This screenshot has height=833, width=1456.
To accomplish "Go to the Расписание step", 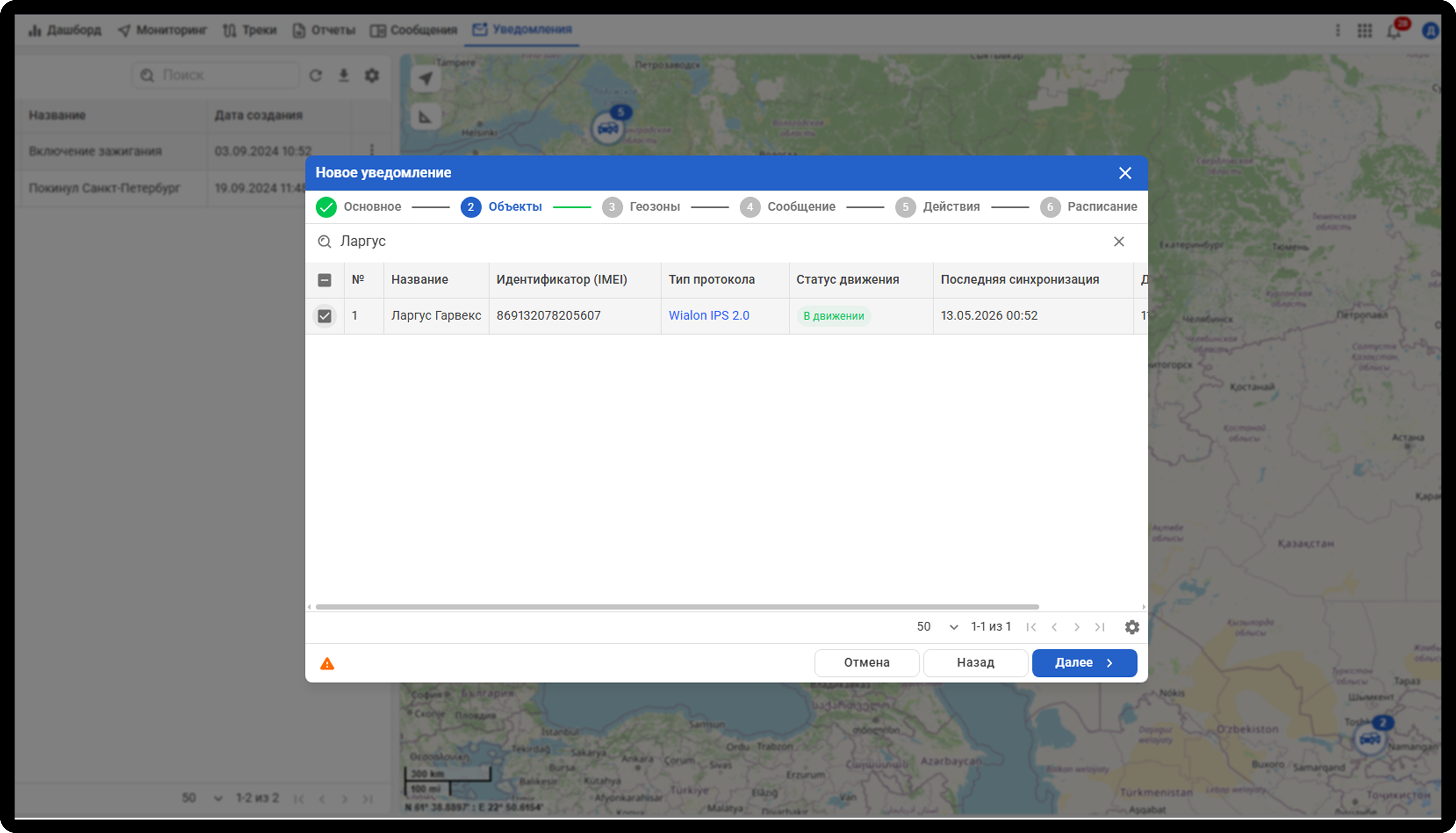I will pos(1089,207).
